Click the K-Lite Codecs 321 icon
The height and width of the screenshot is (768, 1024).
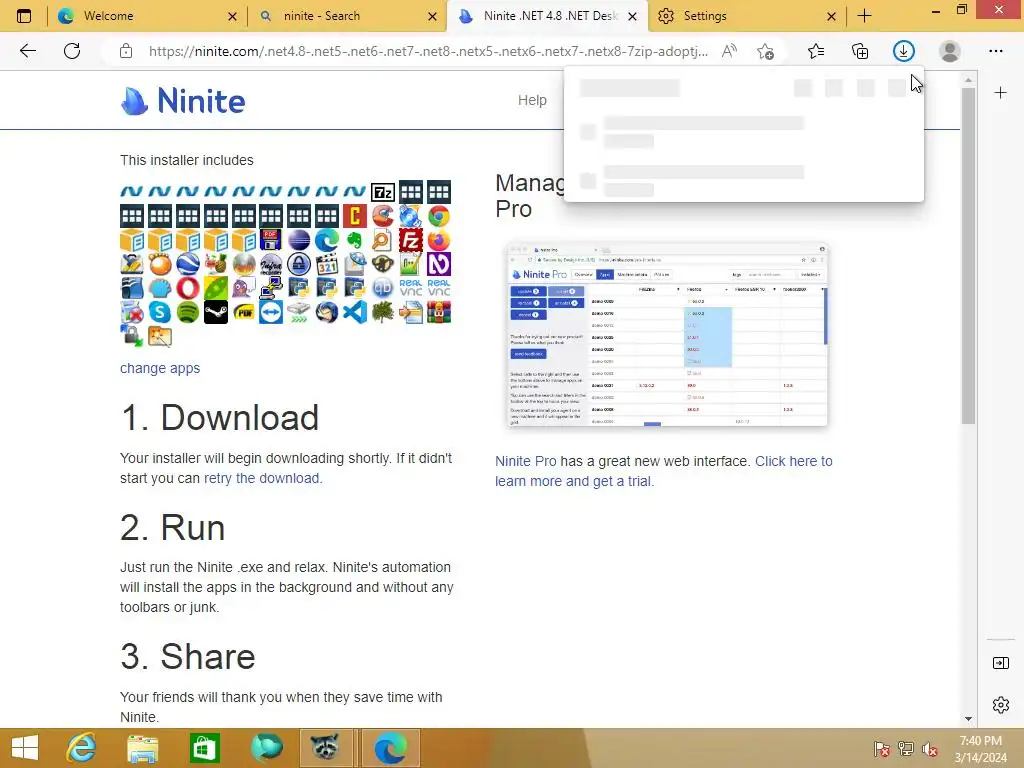tap(327, 264)
